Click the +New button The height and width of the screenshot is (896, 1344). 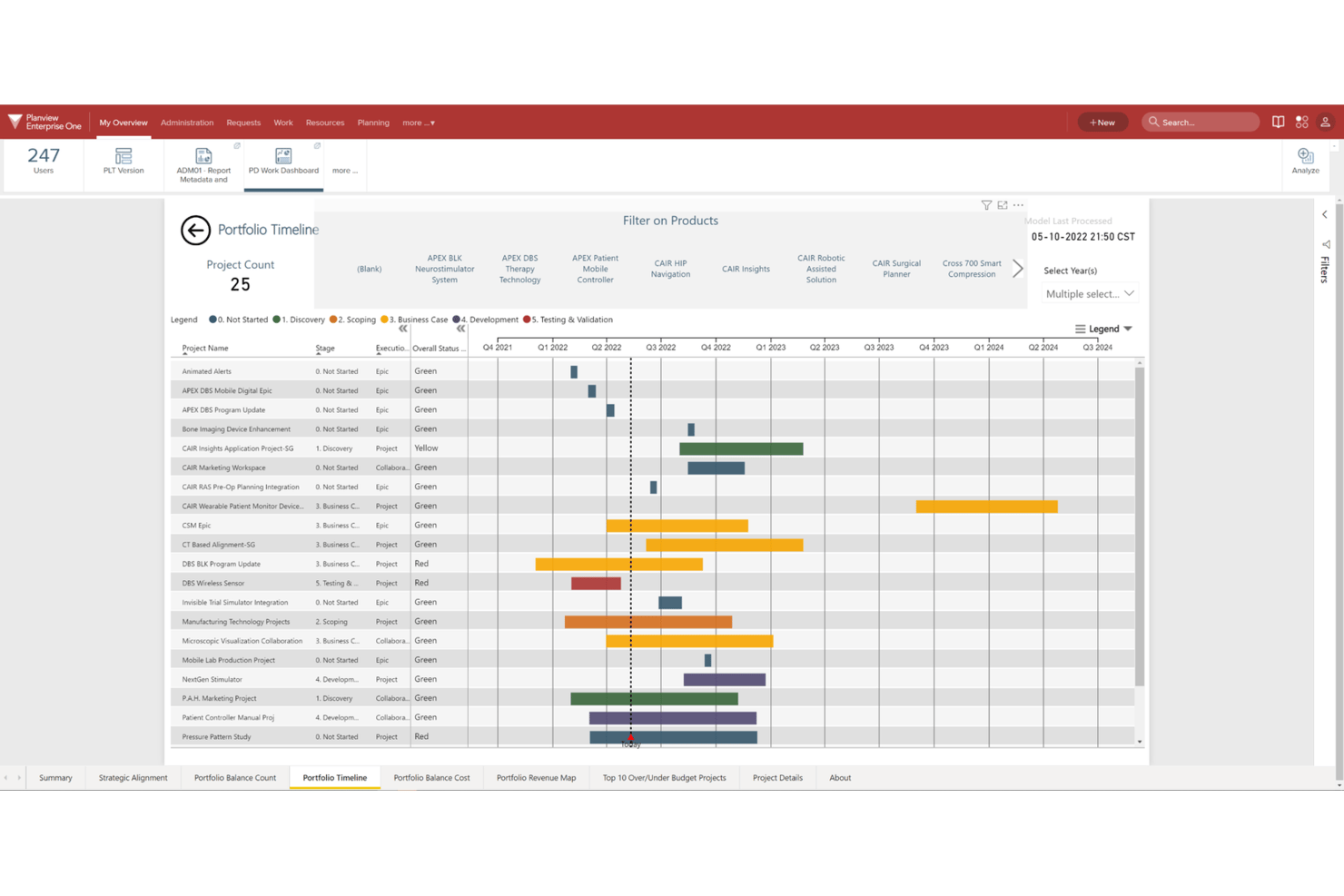tap(1102, 122)
